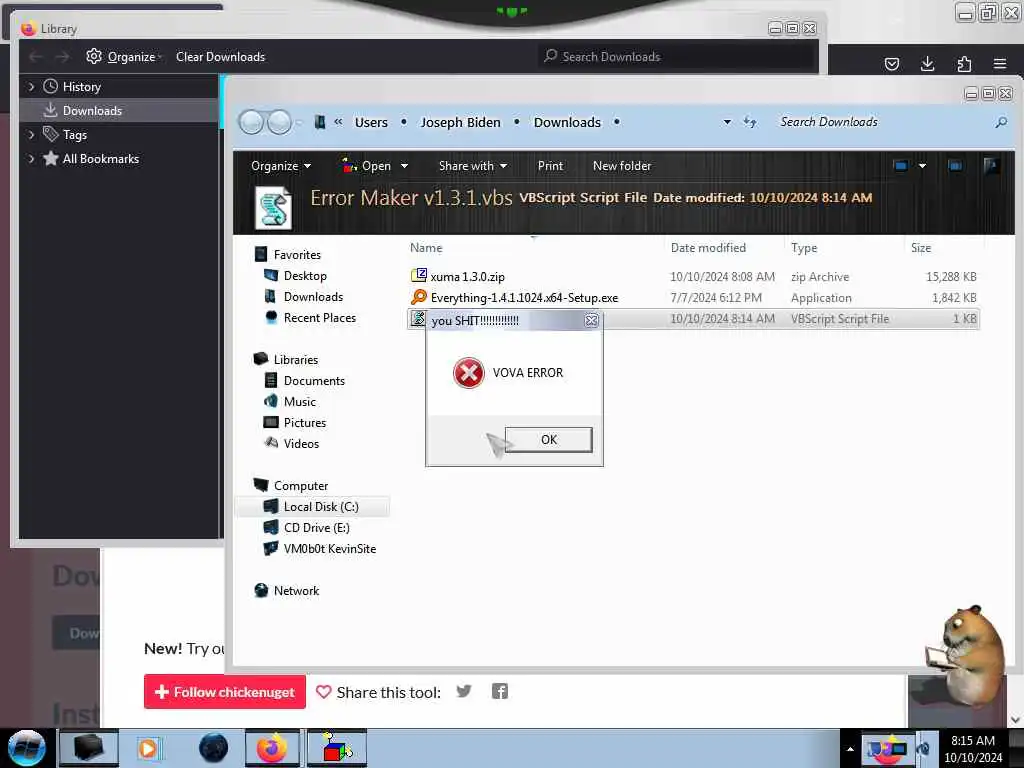Click the Follow chickenuget button
This screenshot has width=1024, height=768.
[x=225, y=692]
